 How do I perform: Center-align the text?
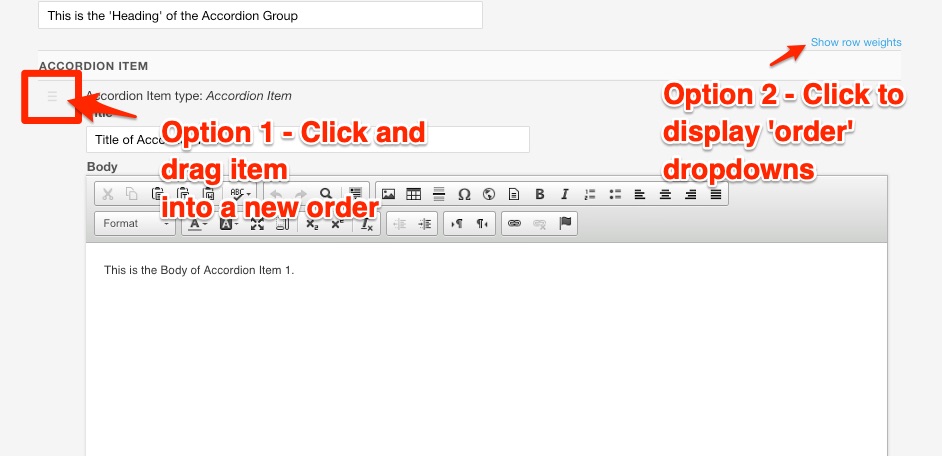[665, 194]
